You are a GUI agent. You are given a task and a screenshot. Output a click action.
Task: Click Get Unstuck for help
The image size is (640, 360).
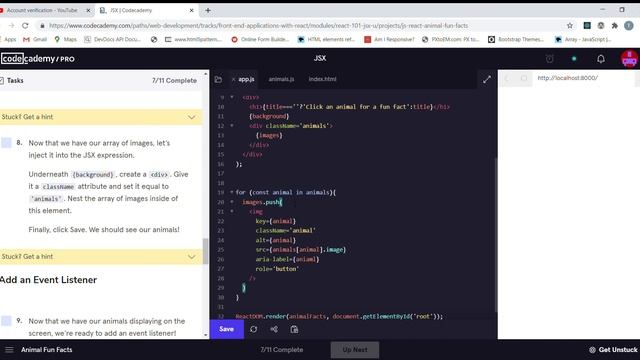point(613,350)
